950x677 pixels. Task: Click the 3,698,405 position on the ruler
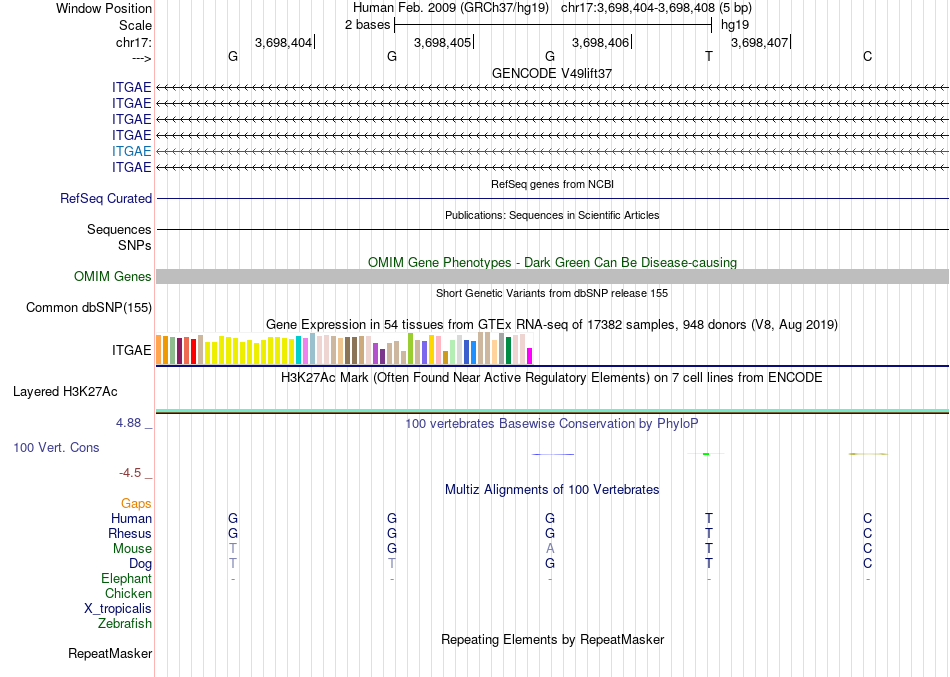click(442, 42)
